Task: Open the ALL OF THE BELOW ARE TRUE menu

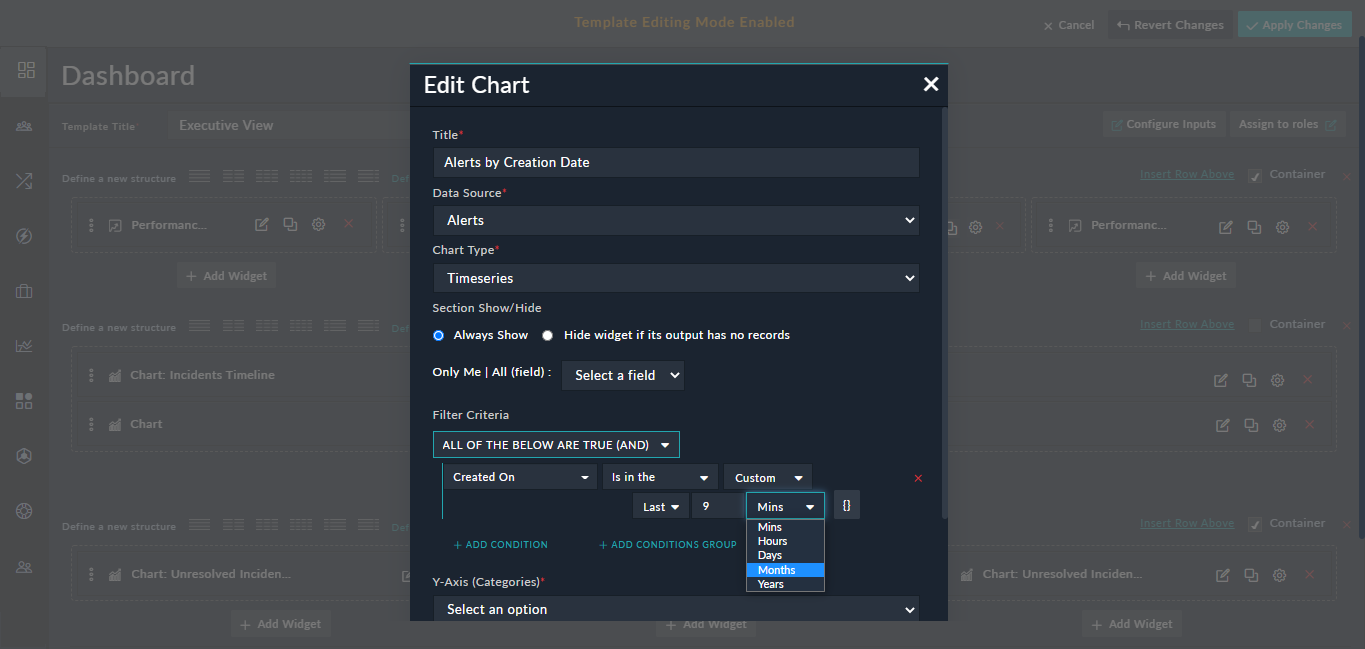Action: pos(556,444)
